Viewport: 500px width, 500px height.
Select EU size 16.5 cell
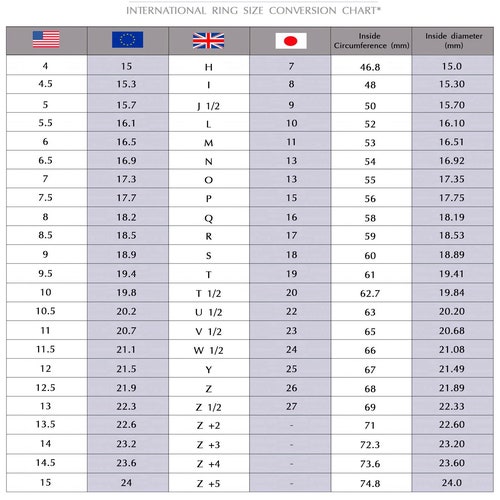[128, 142]
